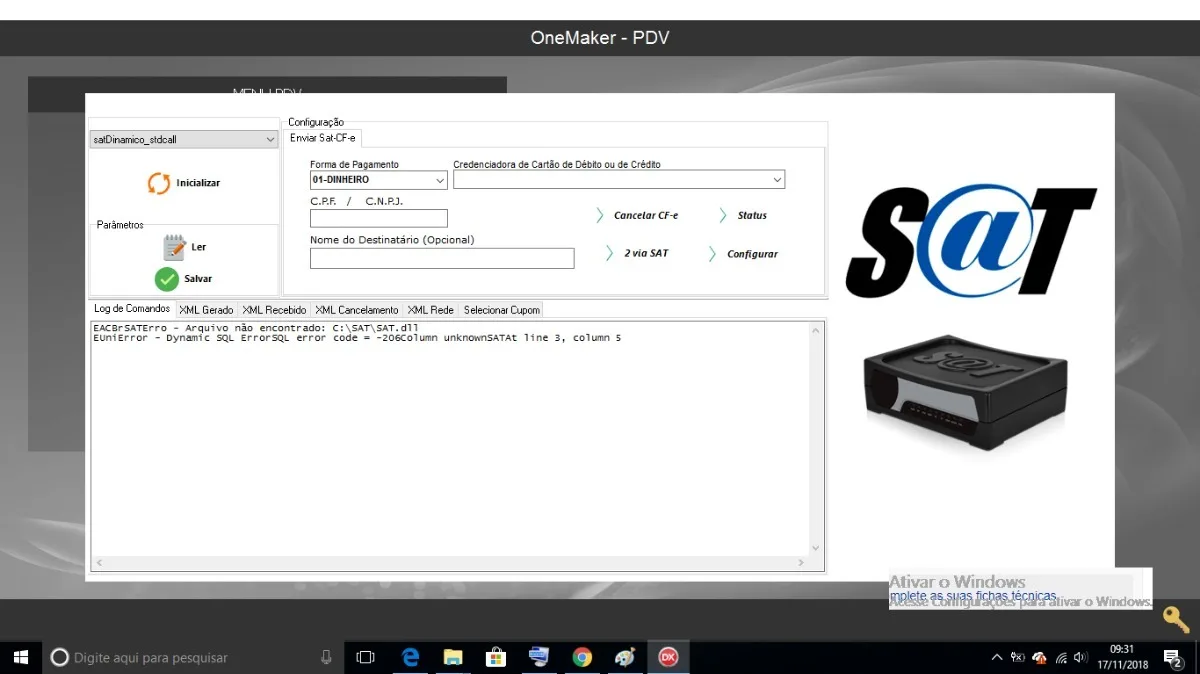Click the green Salvar checkmark icon

pos(166,279)
